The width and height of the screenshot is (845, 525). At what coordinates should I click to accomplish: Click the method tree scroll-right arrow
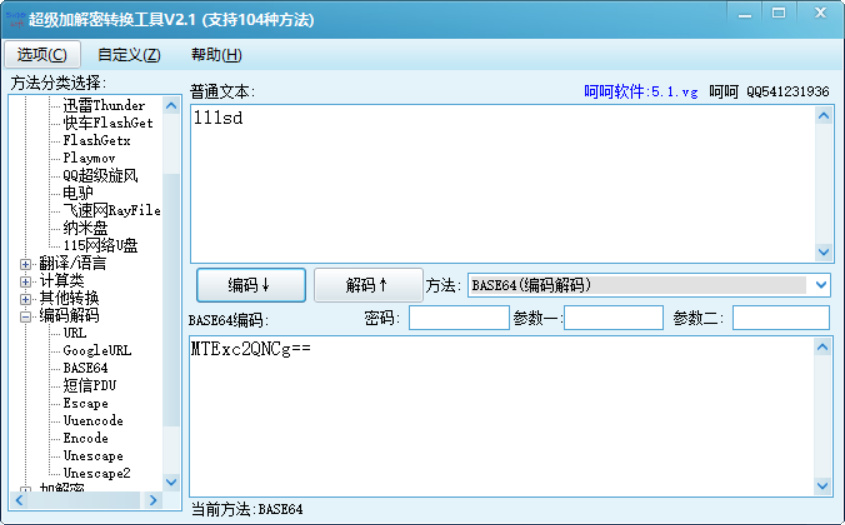pos(153,500)
